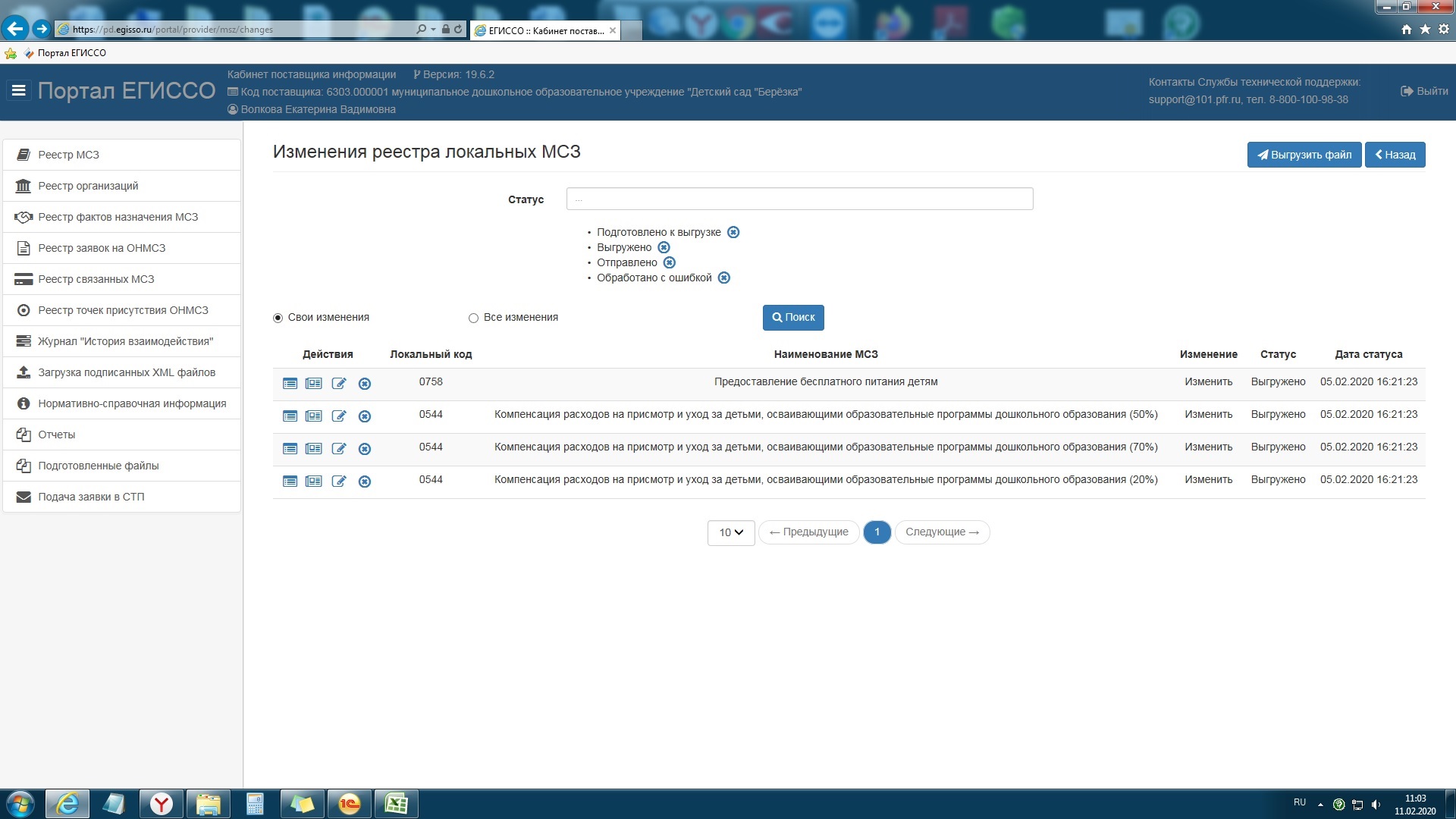1456x819 pixels.
Task: Refresh the page using the reload icon
Action: pos(458,30)
